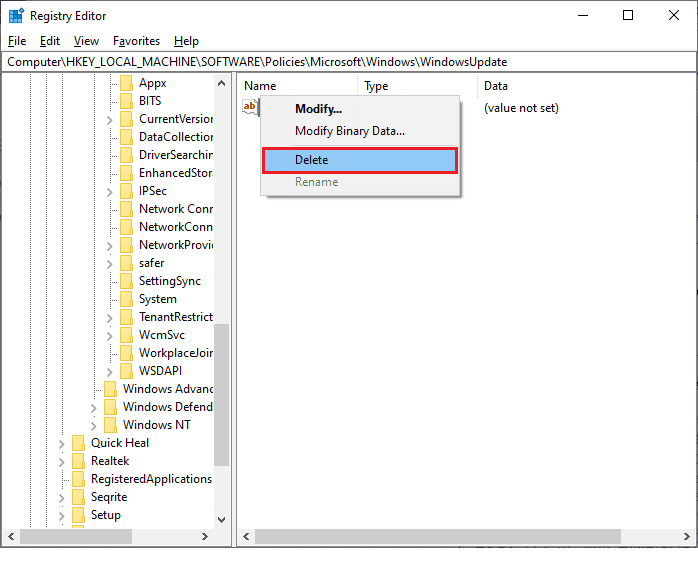Image resolution: width=698 pixels, height=571 pixels.
Task: Click the values pane scroll right arrow
Action: coord(686,536)
